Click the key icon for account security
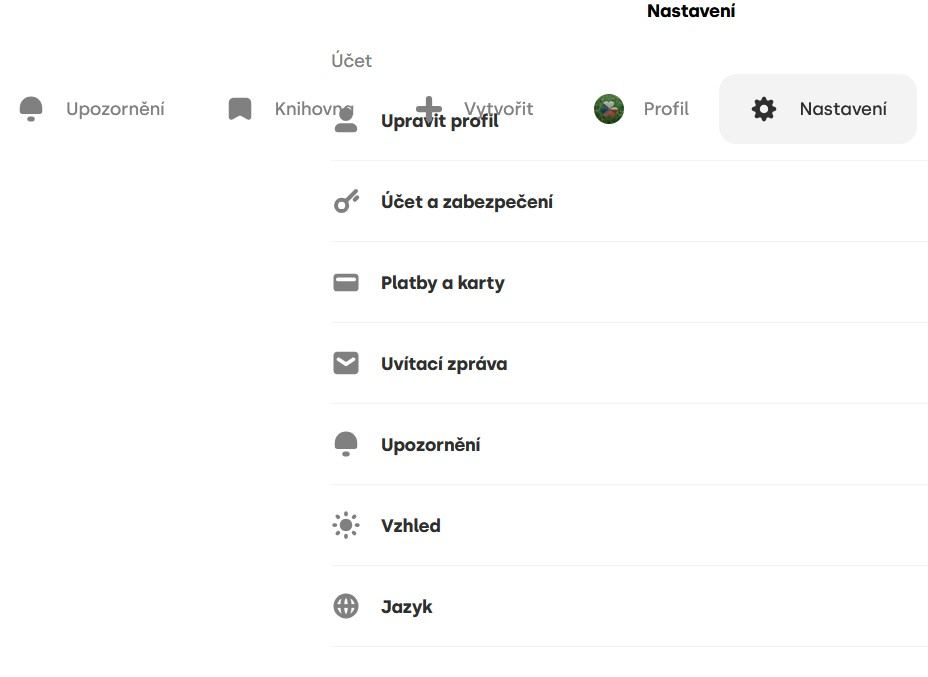 coord(346,202)
